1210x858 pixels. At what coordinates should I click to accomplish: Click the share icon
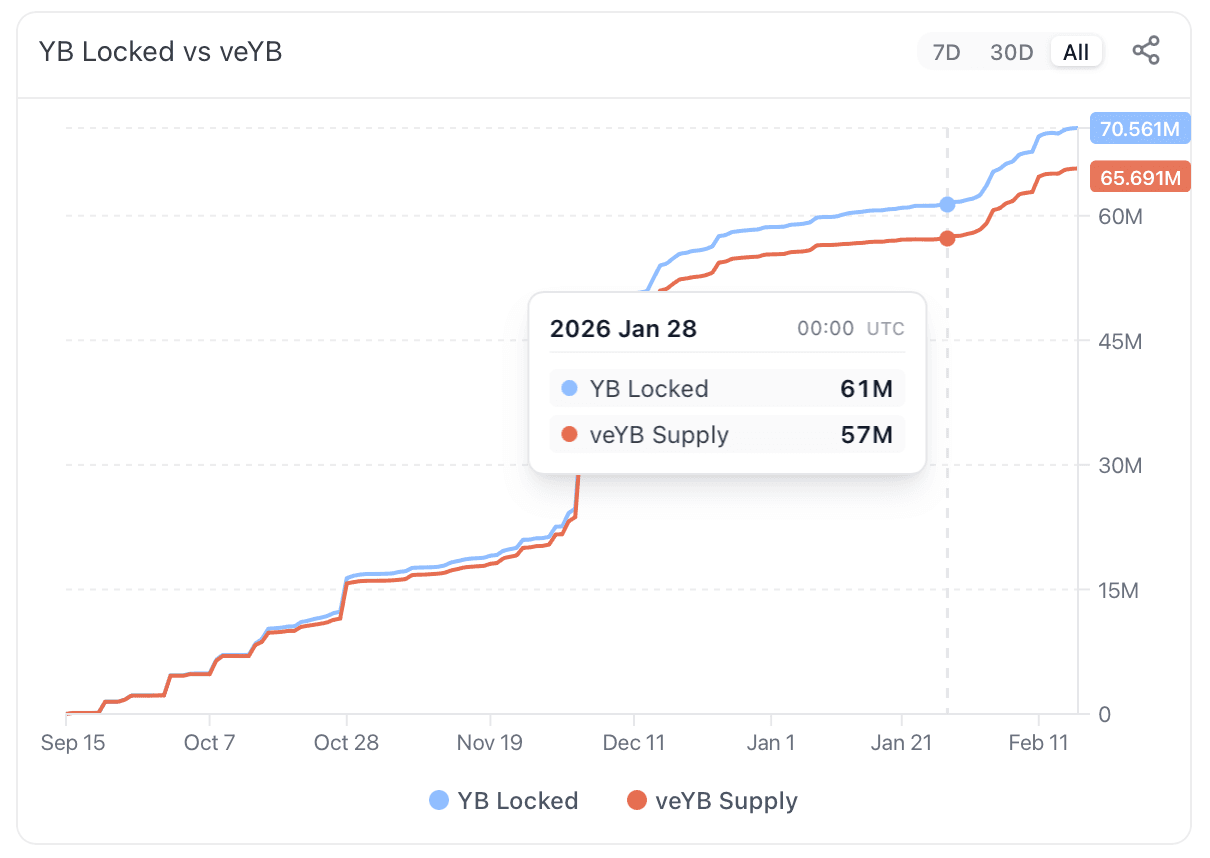pyautogui.click(x=1147, y=50)
